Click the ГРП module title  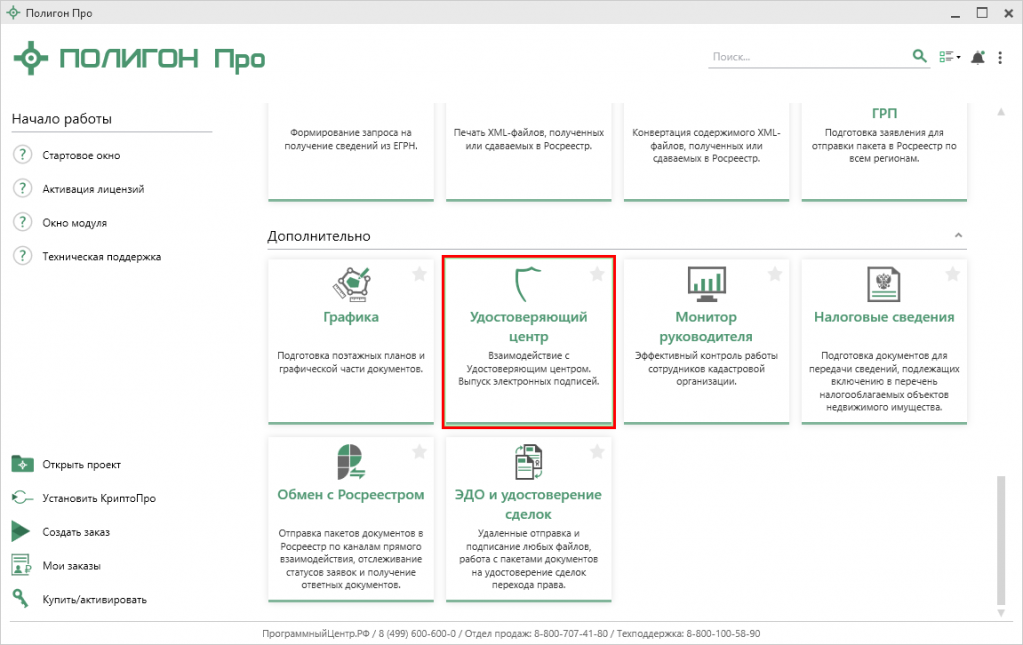884,113
